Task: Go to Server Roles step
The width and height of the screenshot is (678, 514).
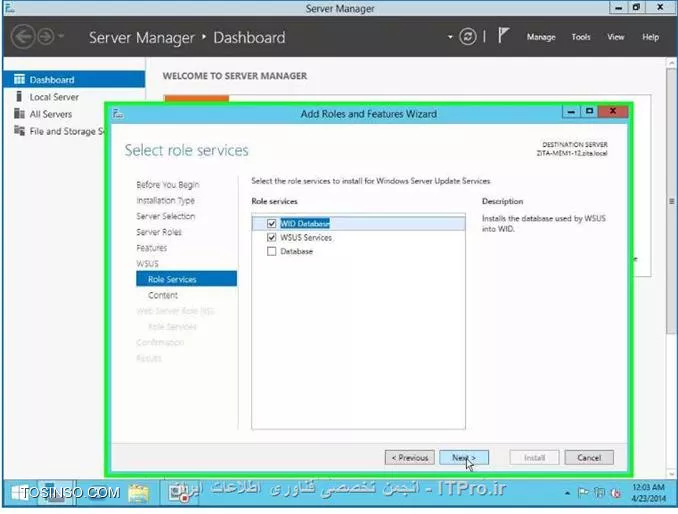Action: tap(159, 232)
